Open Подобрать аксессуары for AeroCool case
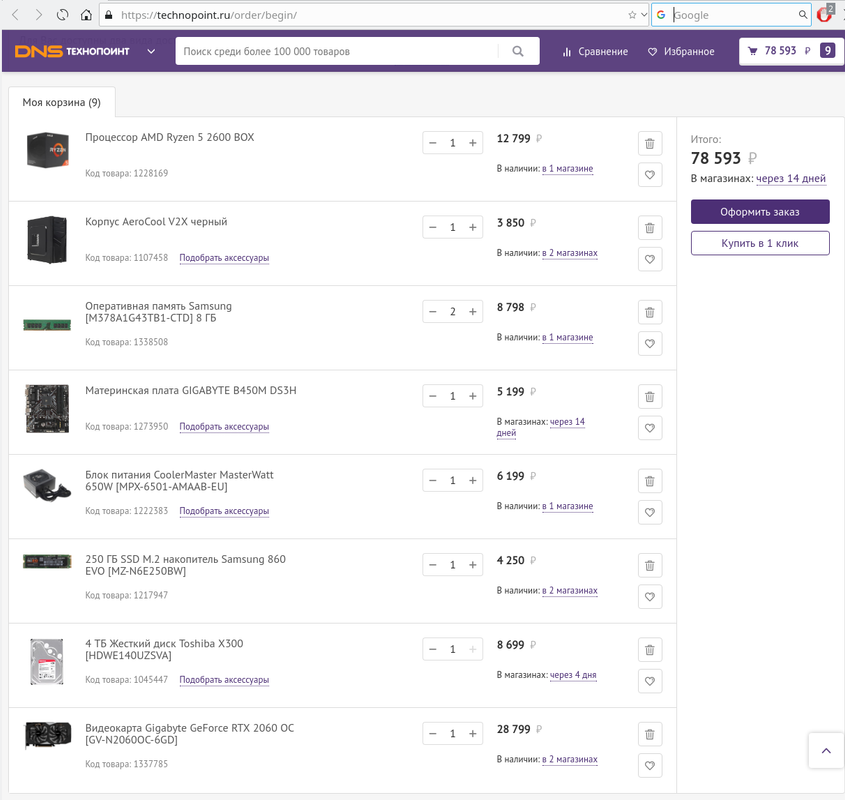The width and height of the screenshot is (845, 800). pos(224,258)
